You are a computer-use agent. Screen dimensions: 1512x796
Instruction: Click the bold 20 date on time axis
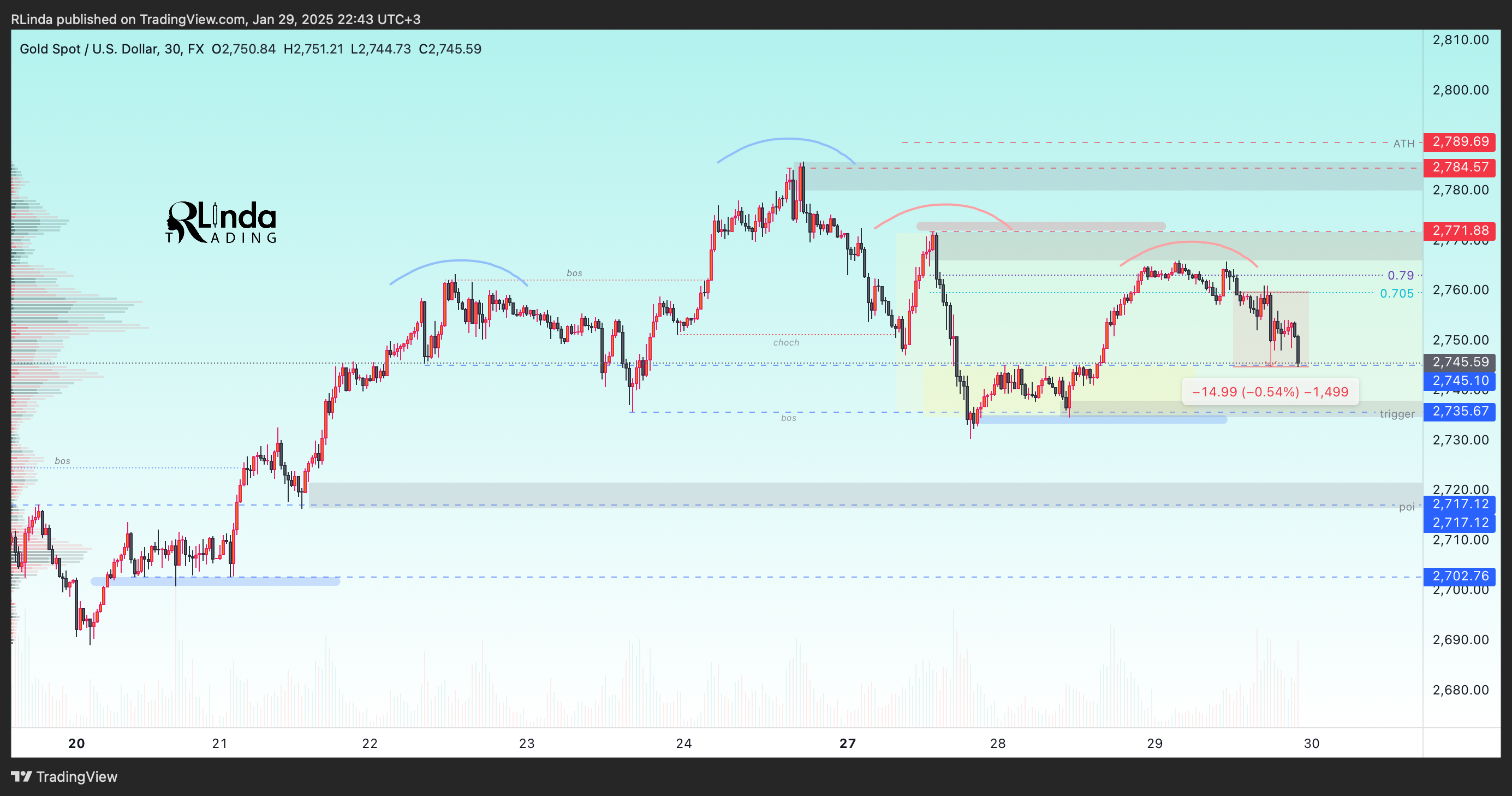pos(76,743)
